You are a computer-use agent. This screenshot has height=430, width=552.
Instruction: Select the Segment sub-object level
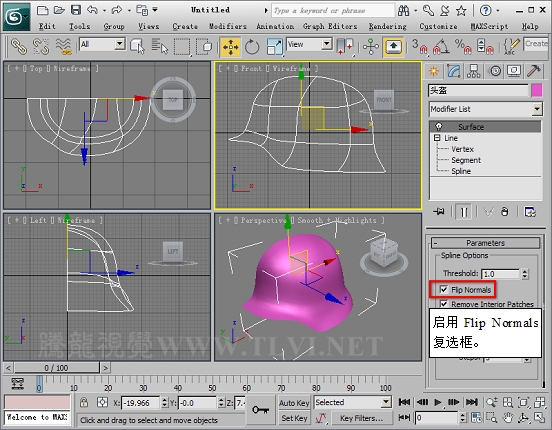[466, 160]
